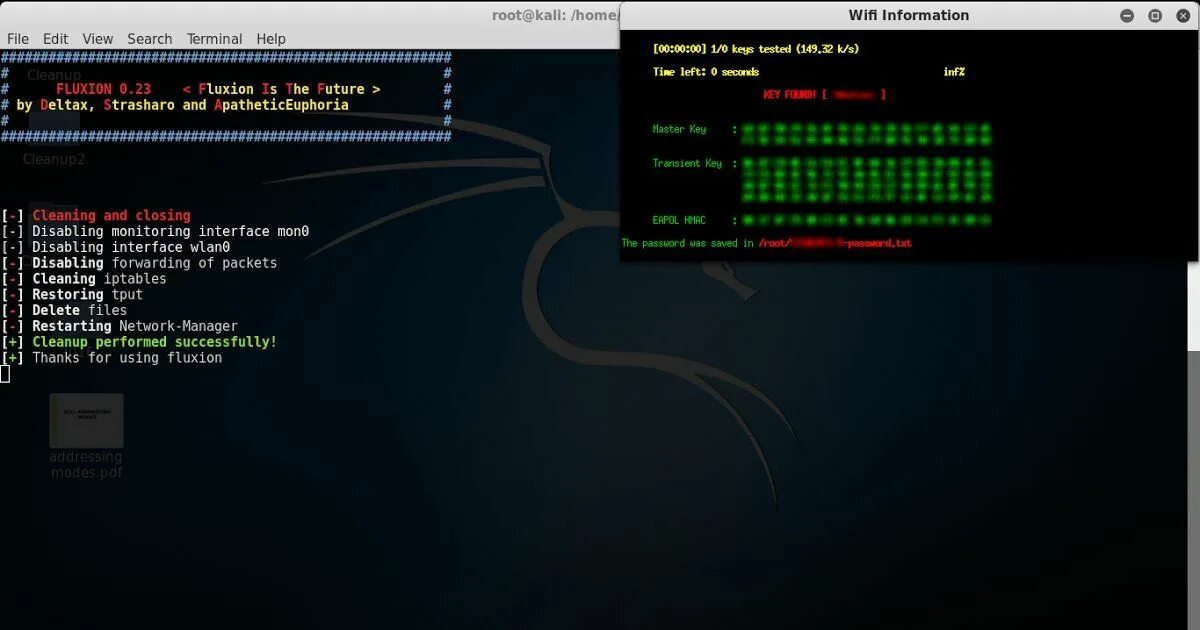
Task: Open the Terminal menu
Action: pyautogui.click(x=215, y=39)
